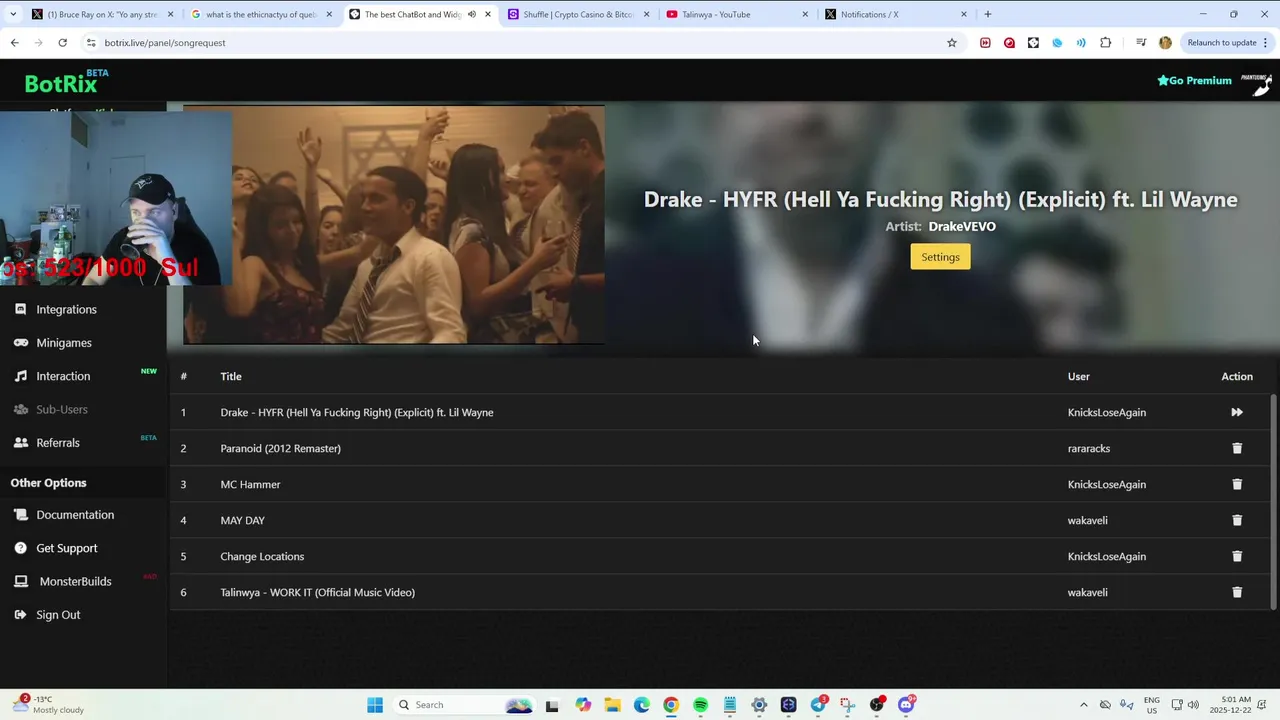
Task: Open the tab search dropdown arrow
Action: (x=12, y=15)
